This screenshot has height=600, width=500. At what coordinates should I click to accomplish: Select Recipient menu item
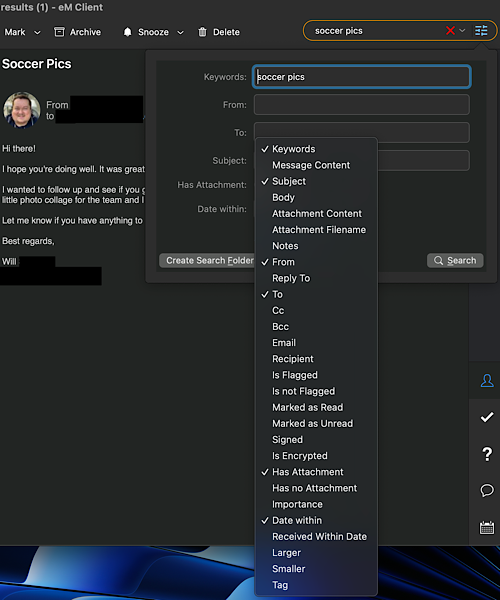point(316,359)
